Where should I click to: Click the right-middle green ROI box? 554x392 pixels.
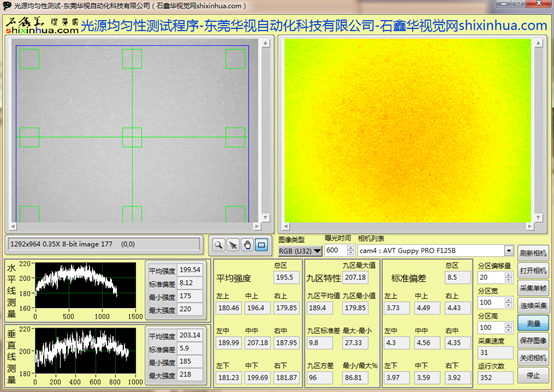click(235, 137)
